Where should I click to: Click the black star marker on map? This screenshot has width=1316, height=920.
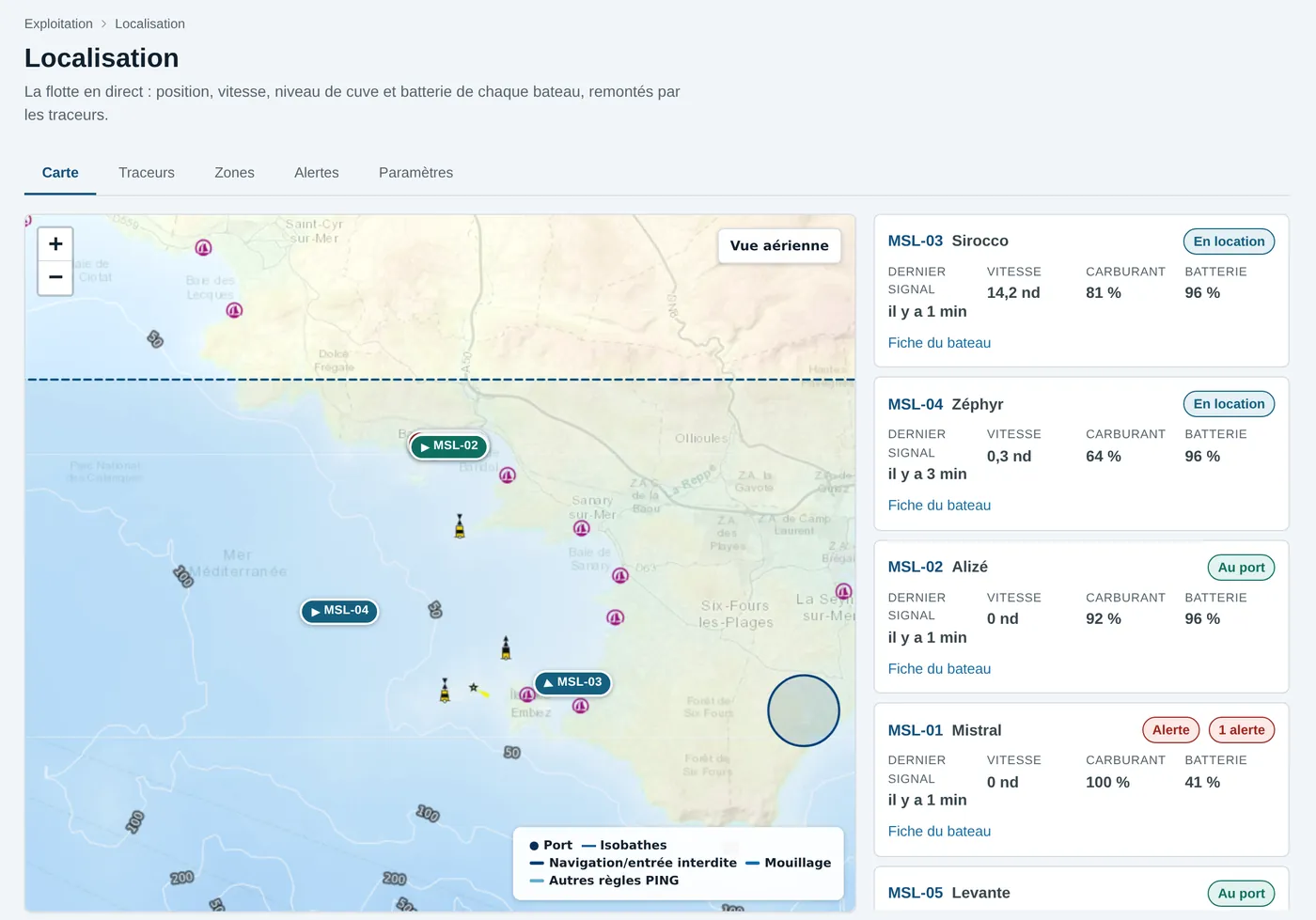coord(474,688)
